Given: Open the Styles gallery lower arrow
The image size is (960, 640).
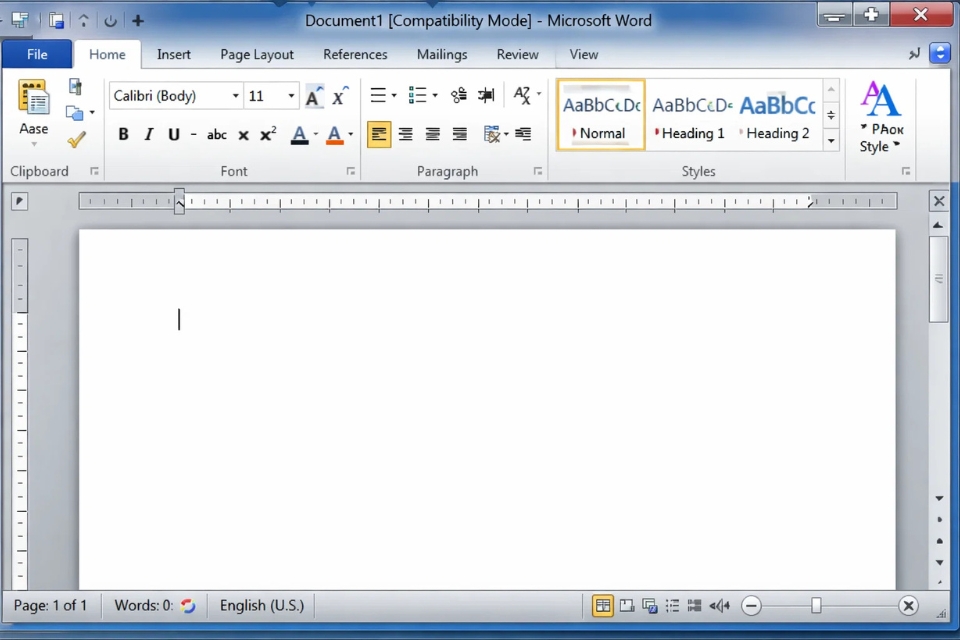Looking at the screenshot, I should point(831,141).
